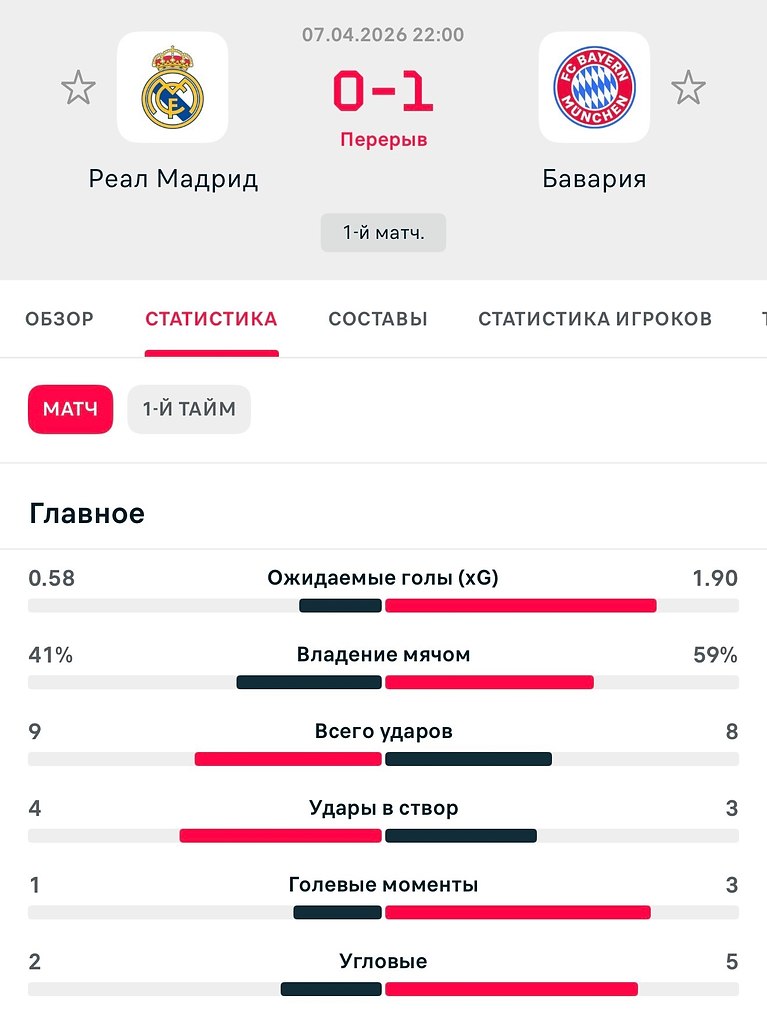Open the Real Madrid club crest
767x1024 pixels.
point(172,87)
